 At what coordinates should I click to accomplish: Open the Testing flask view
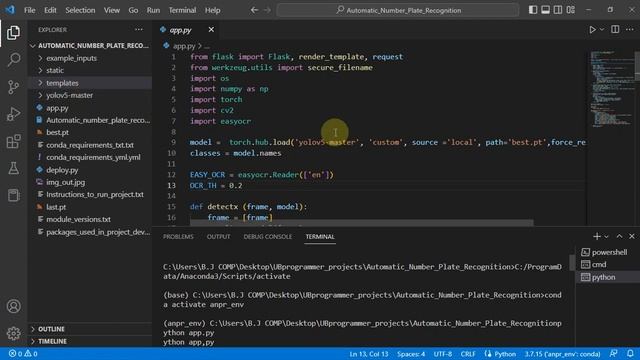(13, 168)
